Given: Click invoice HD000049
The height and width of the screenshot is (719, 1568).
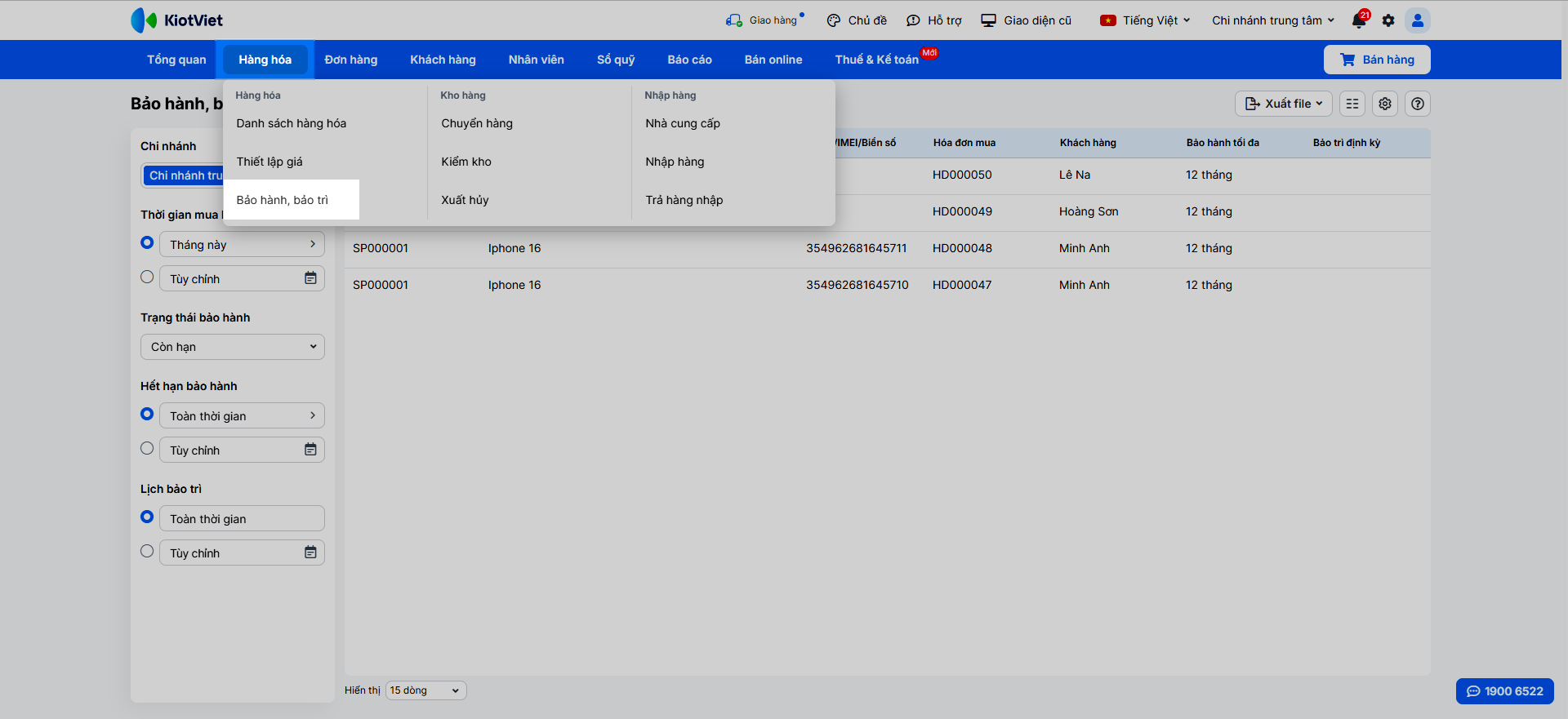Looking at the screenshot, I should coord(962,211).
